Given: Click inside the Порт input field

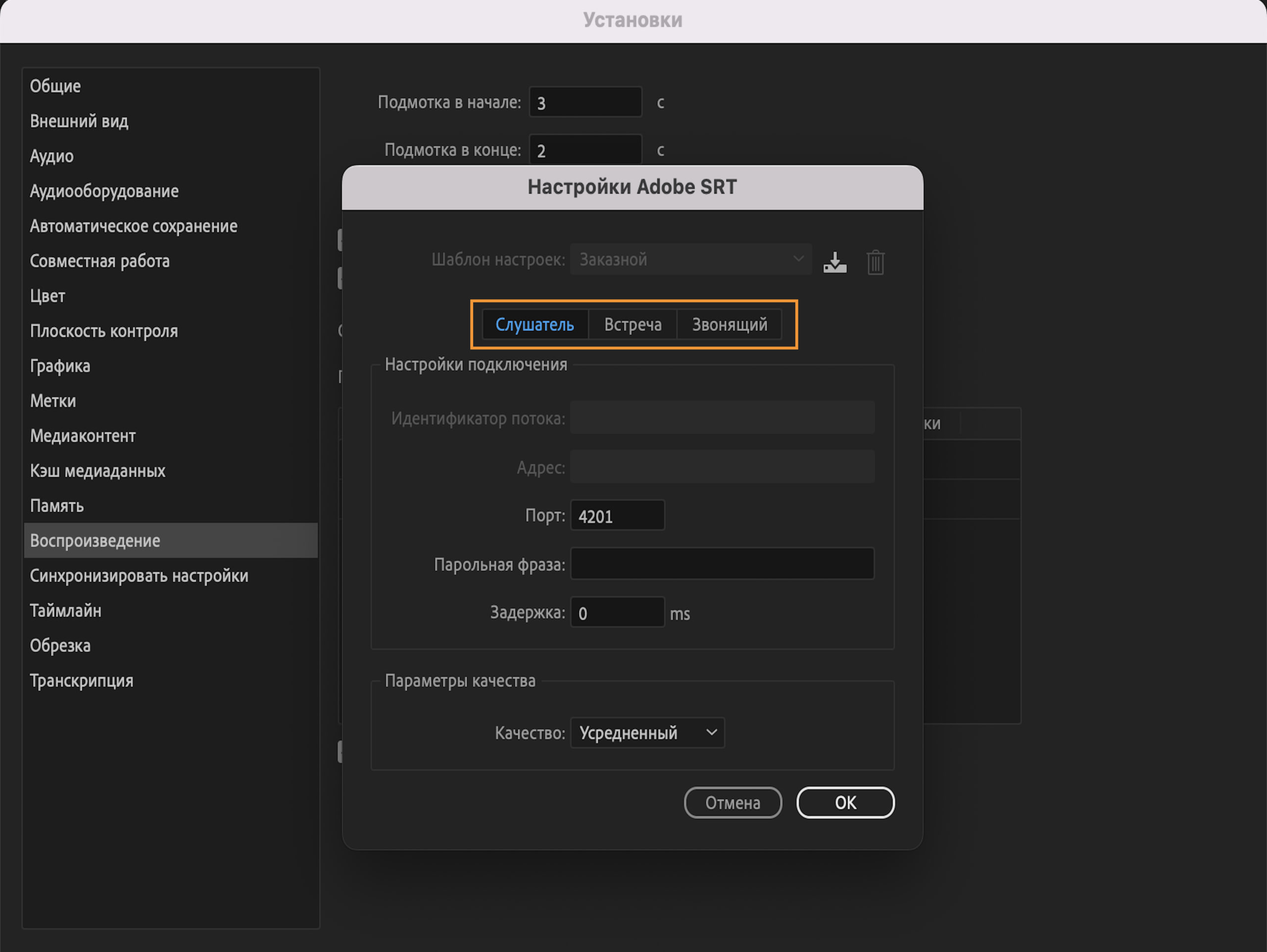Looking at the screenshot, I should (x=617, y=515).
